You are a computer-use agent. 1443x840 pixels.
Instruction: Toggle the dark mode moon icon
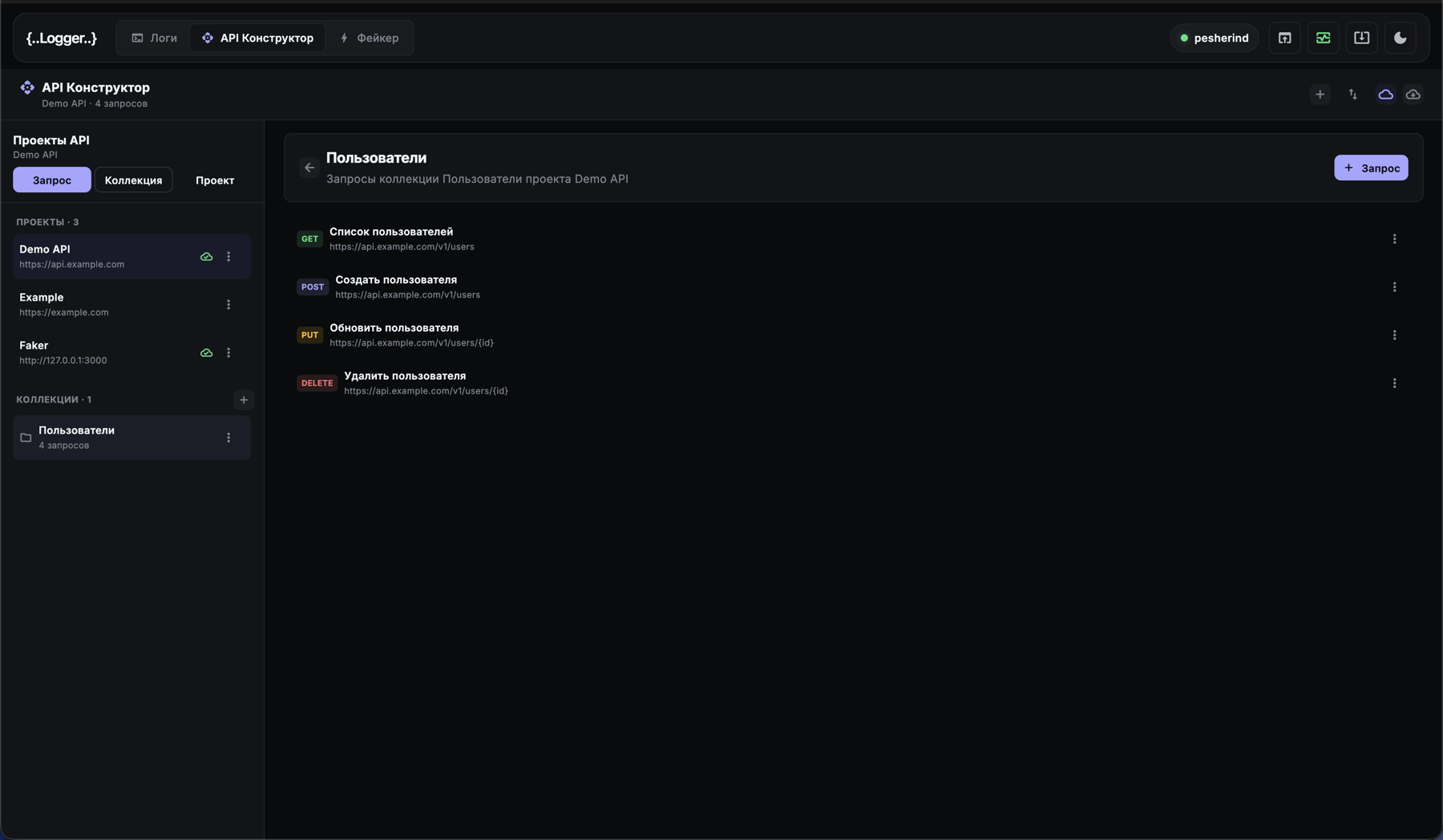pos(1401,38)
